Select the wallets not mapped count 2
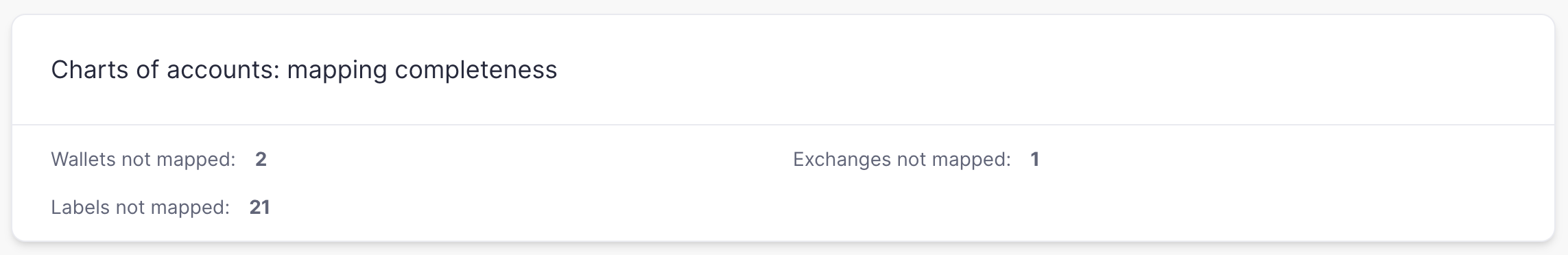Image resolution: width=1568 pixels, height=255 pixels. 261,160
